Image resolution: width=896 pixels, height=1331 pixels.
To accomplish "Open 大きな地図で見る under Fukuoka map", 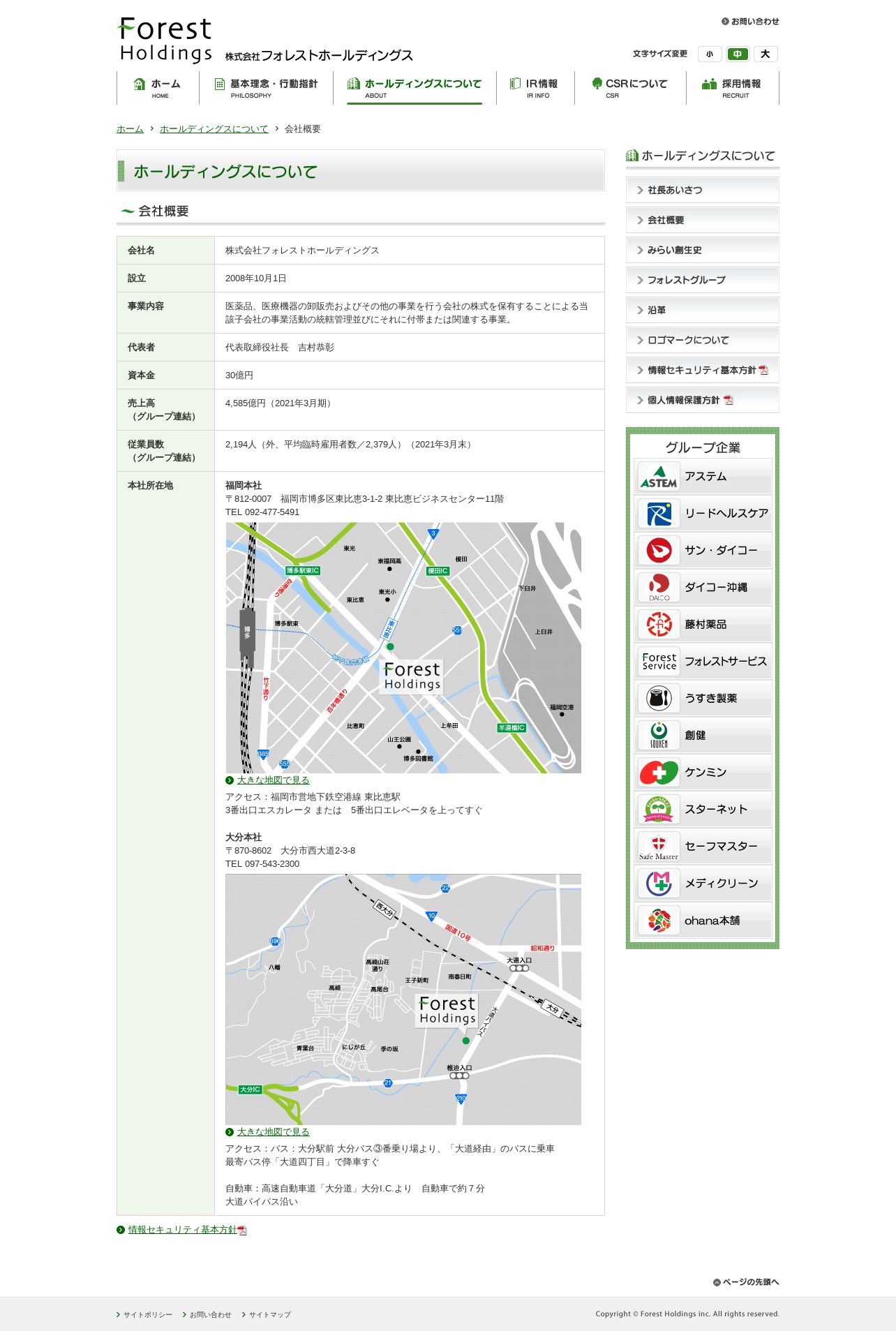I will (x=273, y=780).
